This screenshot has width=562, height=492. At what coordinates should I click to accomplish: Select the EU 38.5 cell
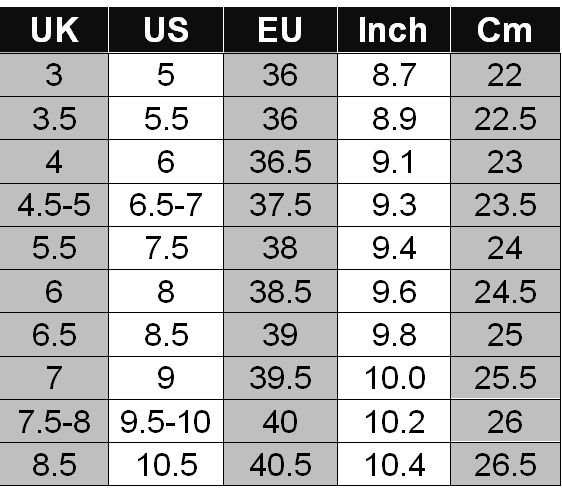(280, 291)
